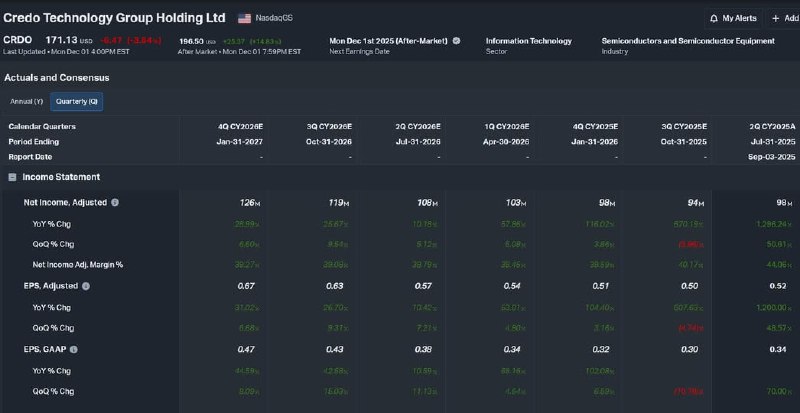Click the 0.47 GAAP EPS value
800x413 pixels.
click(246, 350)
